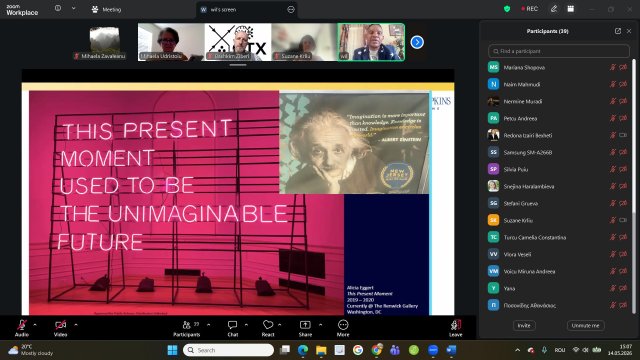Viewport: 640px width, 360px height.
Task: Click the green encryption shield icon
Action: click(x=507, y=9)
